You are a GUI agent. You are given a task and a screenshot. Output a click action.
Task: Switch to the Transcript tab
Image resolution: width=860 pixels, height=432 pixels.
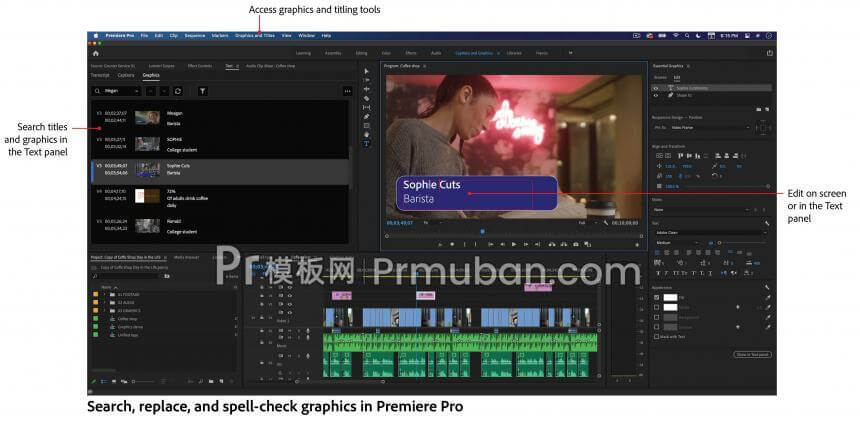tap(100, 75)
